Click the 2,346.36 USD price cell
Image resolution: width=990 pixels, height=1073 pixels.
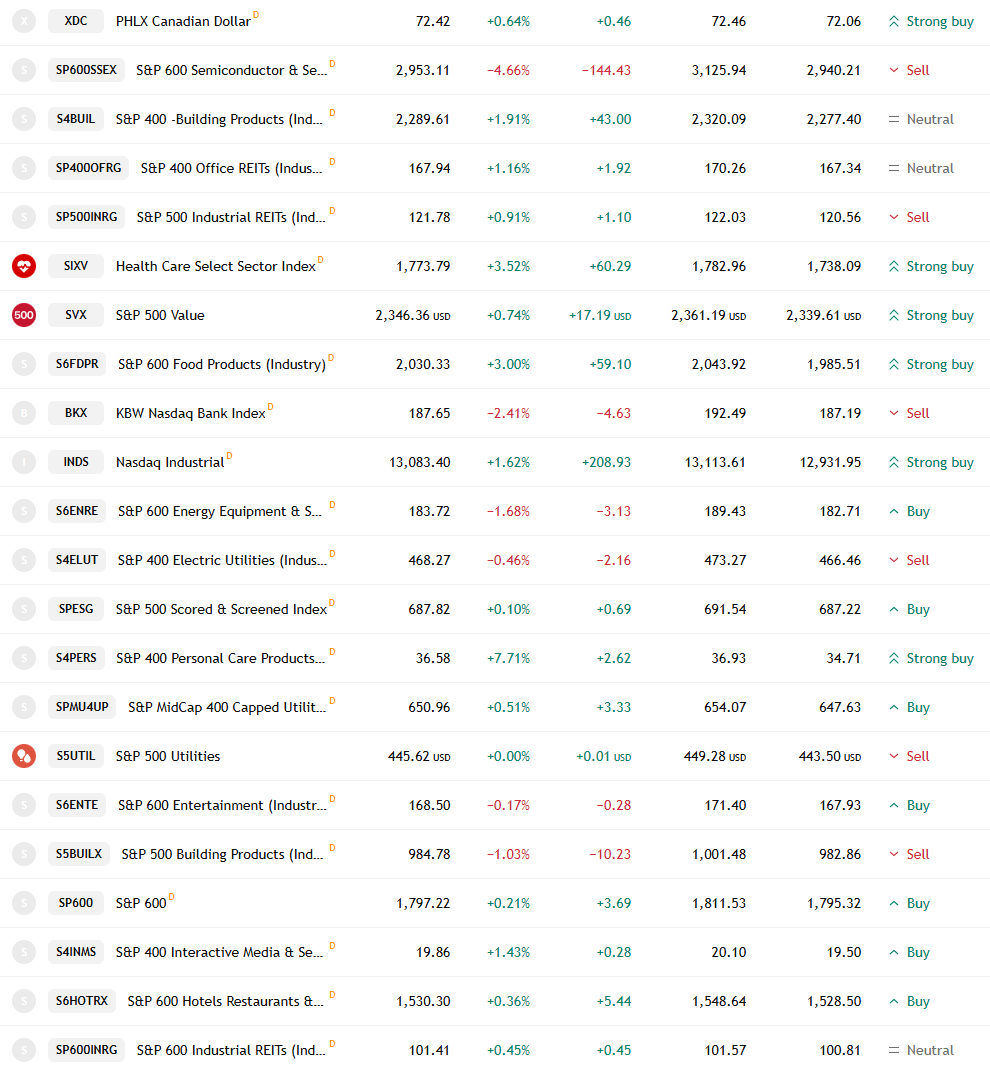[x=413, y=315]
